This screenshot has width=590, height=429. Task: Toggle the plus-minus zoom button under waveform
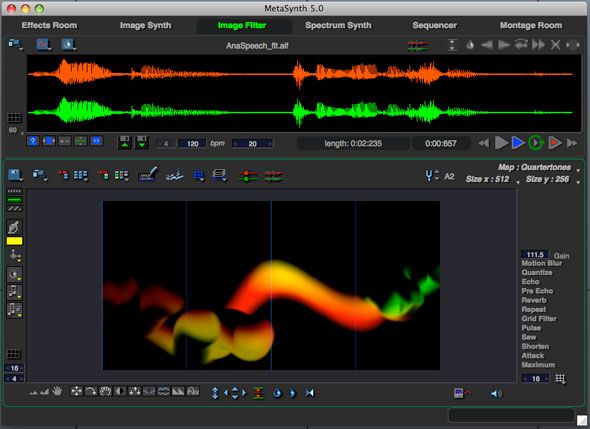tap(65, 141)
